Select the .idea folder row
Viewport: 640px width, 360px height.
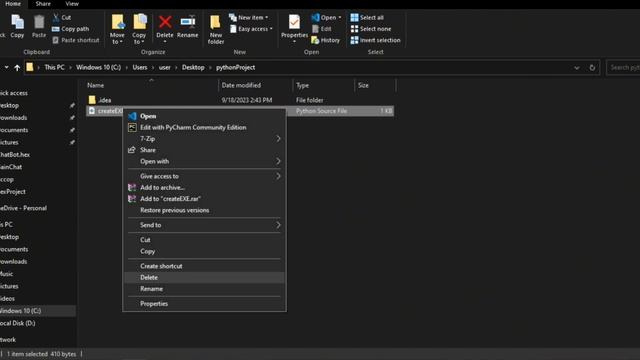(240, 100)
